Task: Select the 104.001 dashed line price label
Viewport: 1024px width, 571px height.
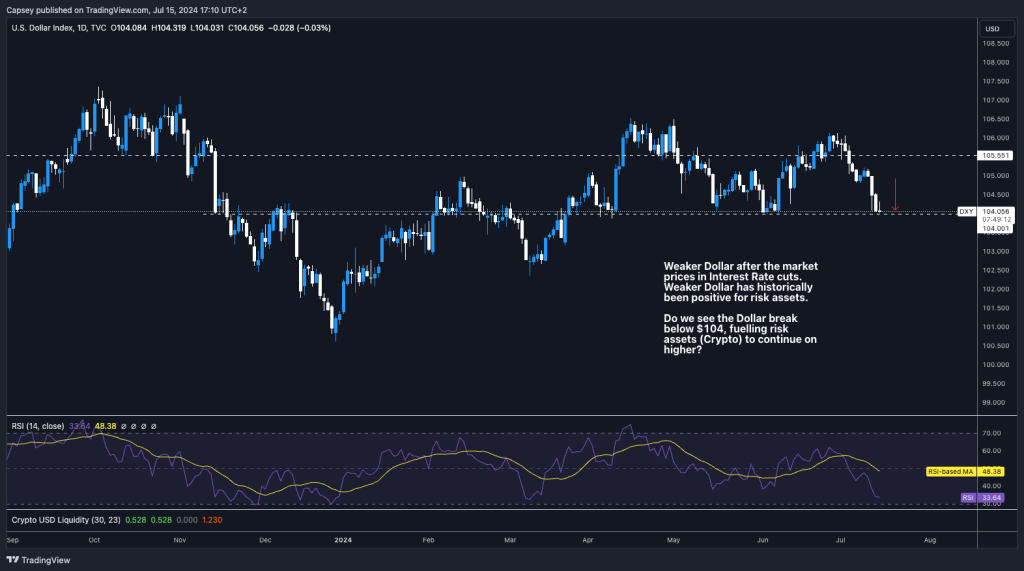Action: [x=995, y=229]
